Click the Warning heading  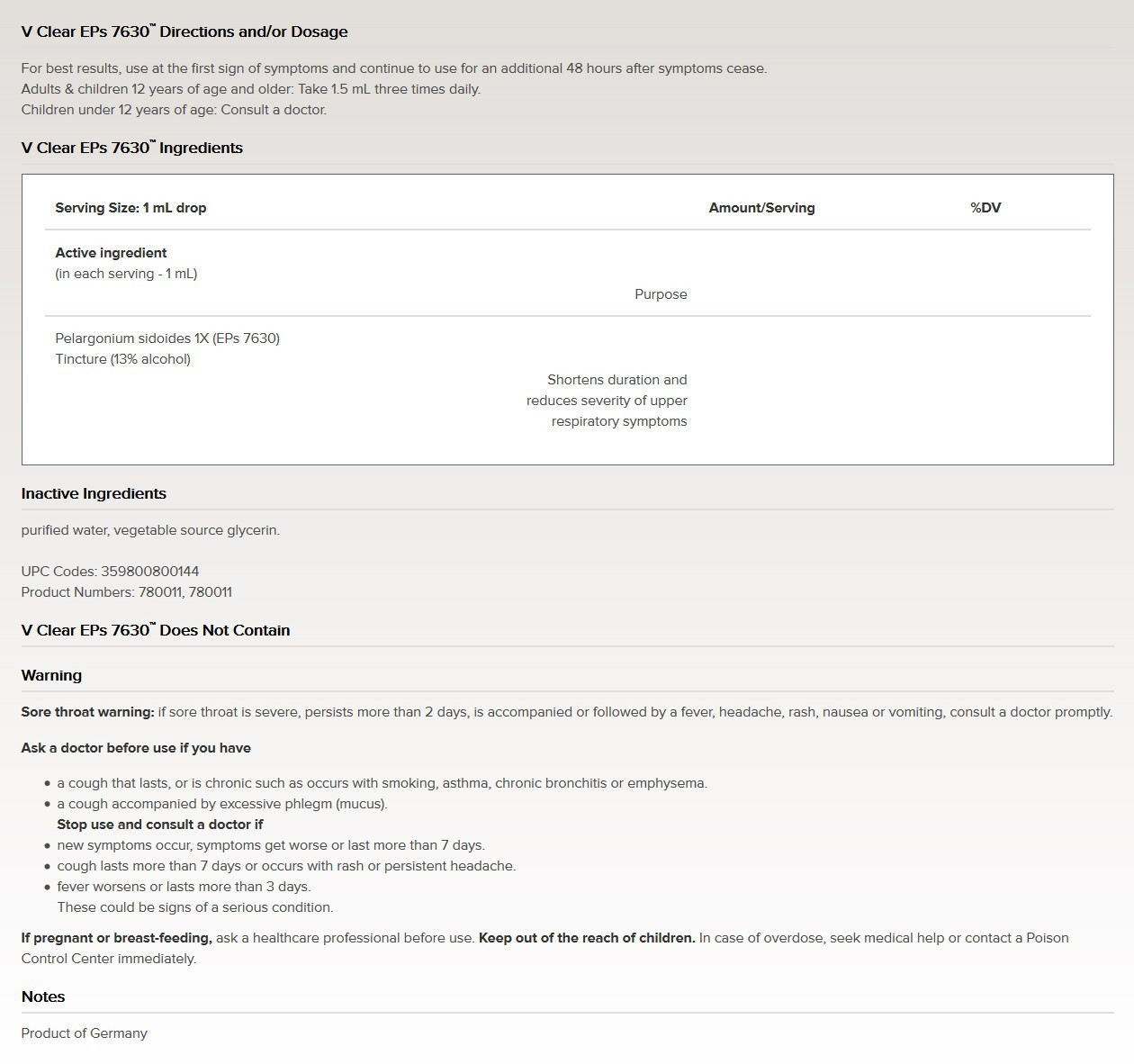pyautogui.click(x=51, y=675)
